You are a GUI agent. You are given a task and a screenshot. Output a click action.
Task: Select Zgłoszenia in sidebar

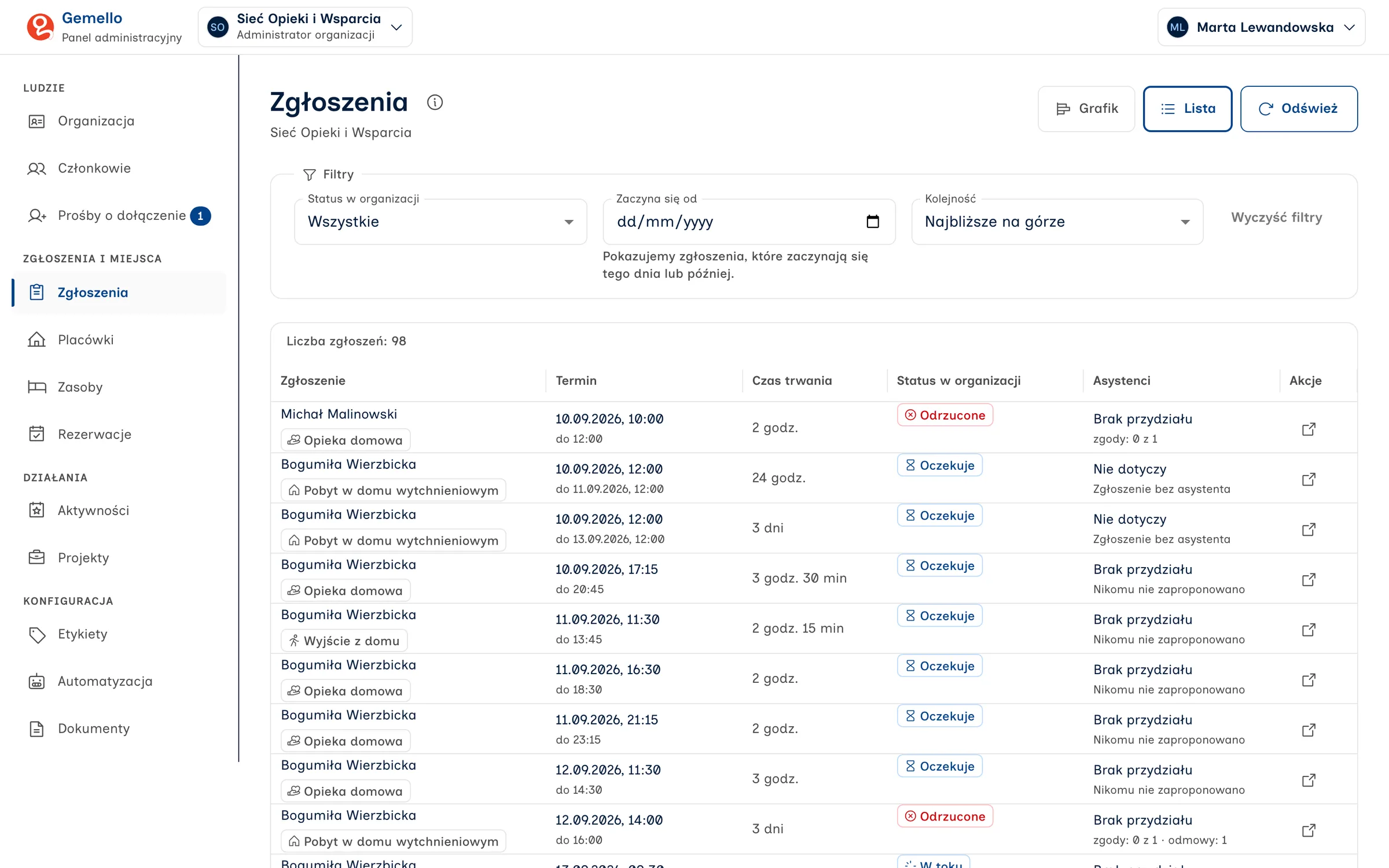click(x=119, y=293)
